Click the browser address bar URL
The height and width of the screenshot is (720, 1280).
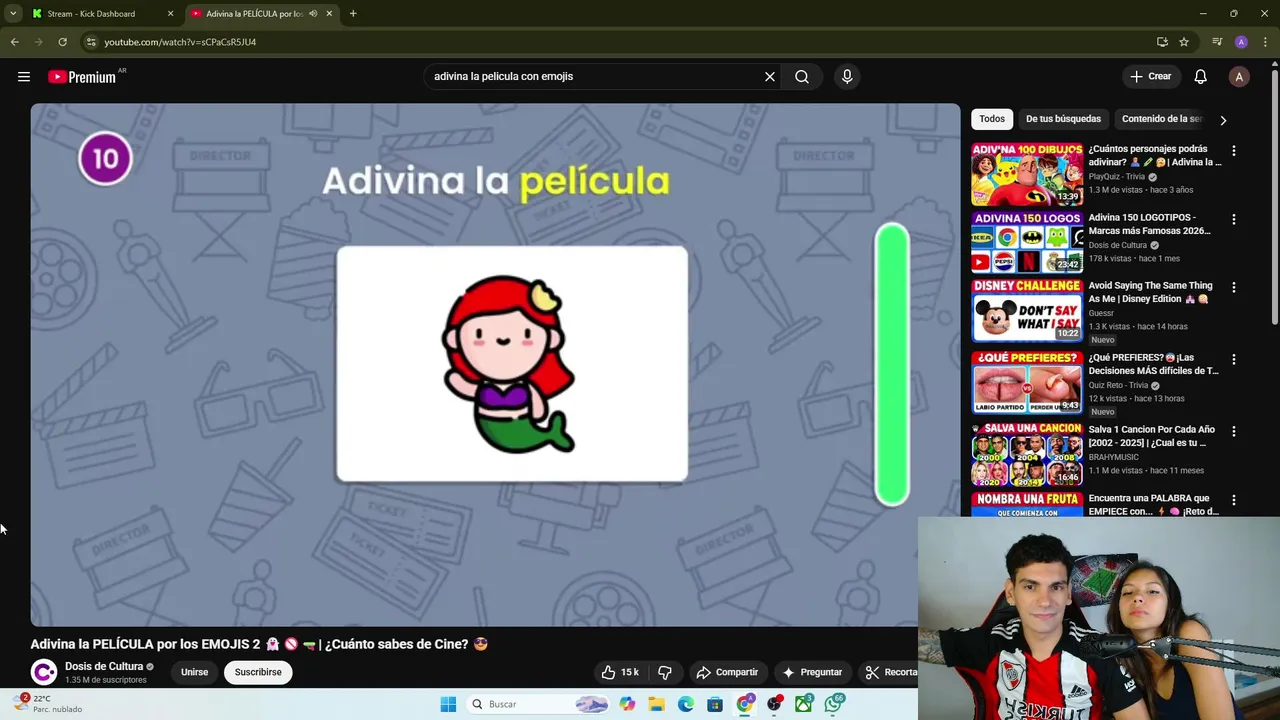point(180,42)
